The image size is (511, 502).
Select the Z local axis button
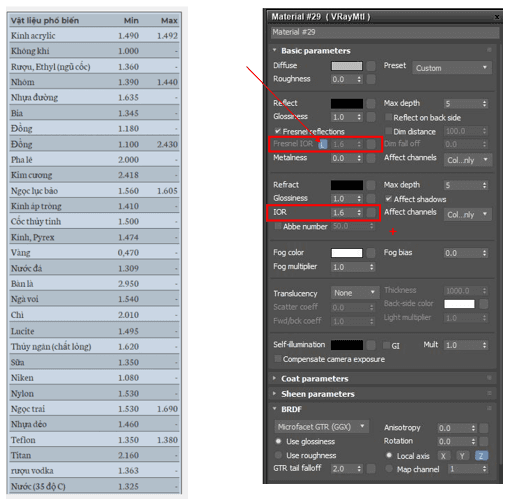(x=481, y=456)
